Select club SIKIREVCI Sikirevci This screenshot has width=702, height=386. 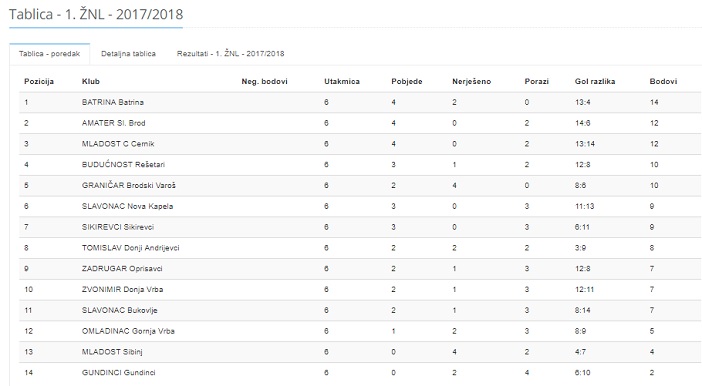click(118, 227)
